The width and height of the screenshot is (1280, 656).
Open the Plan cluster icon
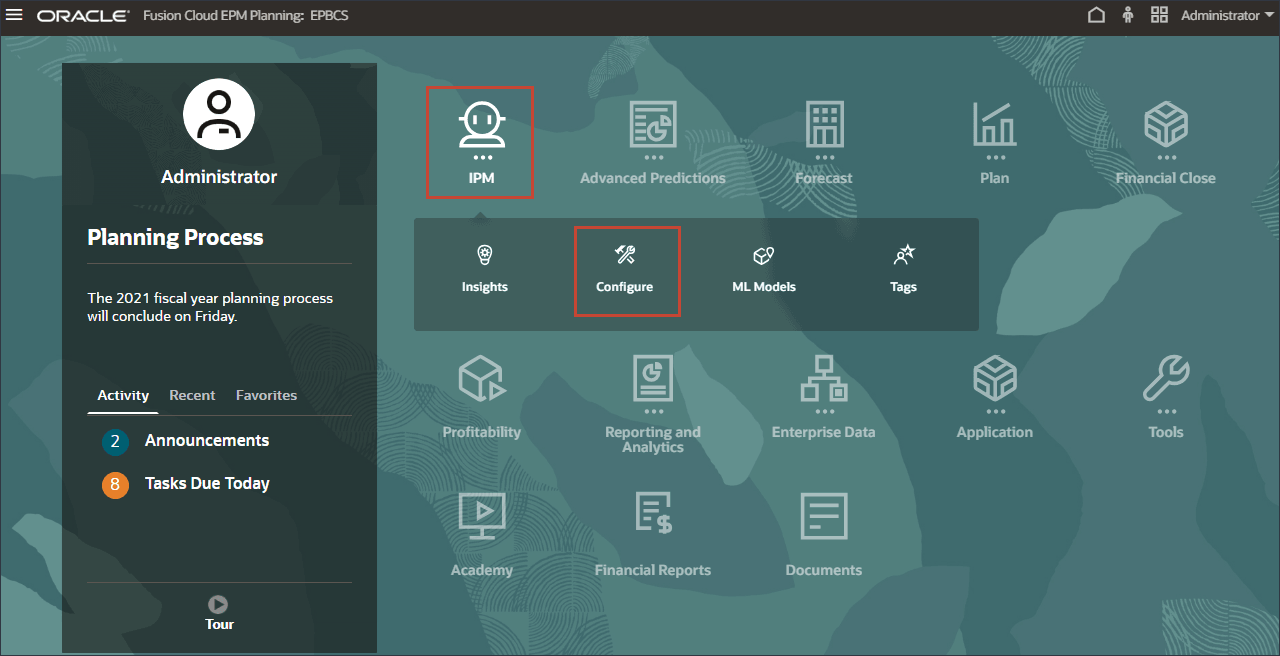pos(994,125)
